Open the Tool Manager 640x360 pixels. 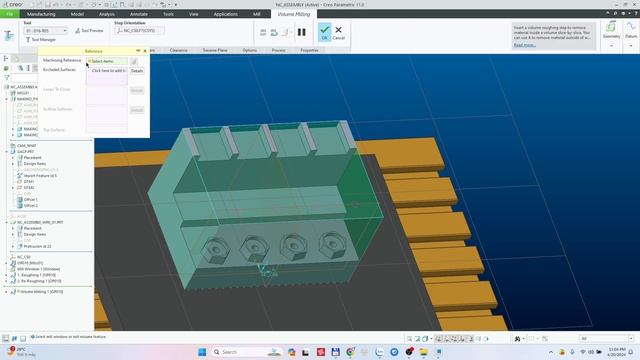click(41, 40)
